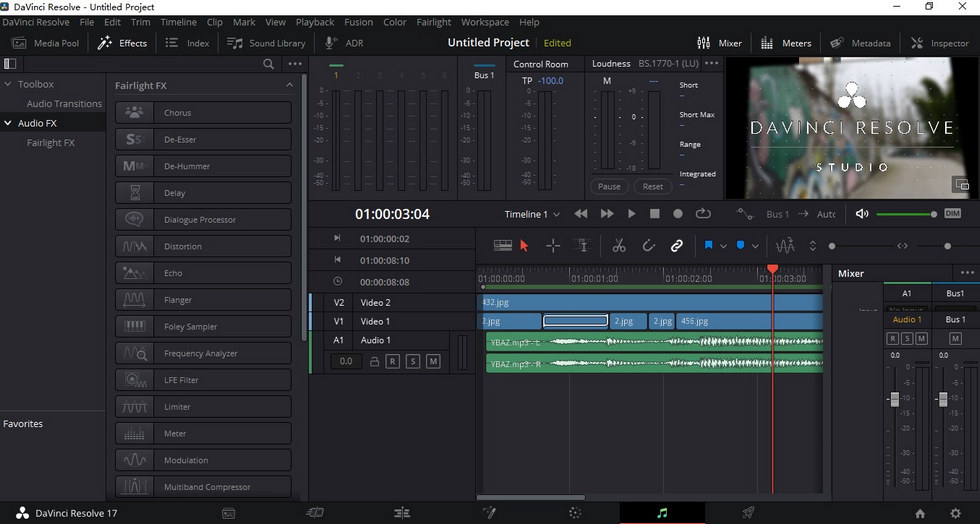
Task: Click the timeline view options icon
Action: click(x=503, y=246)
